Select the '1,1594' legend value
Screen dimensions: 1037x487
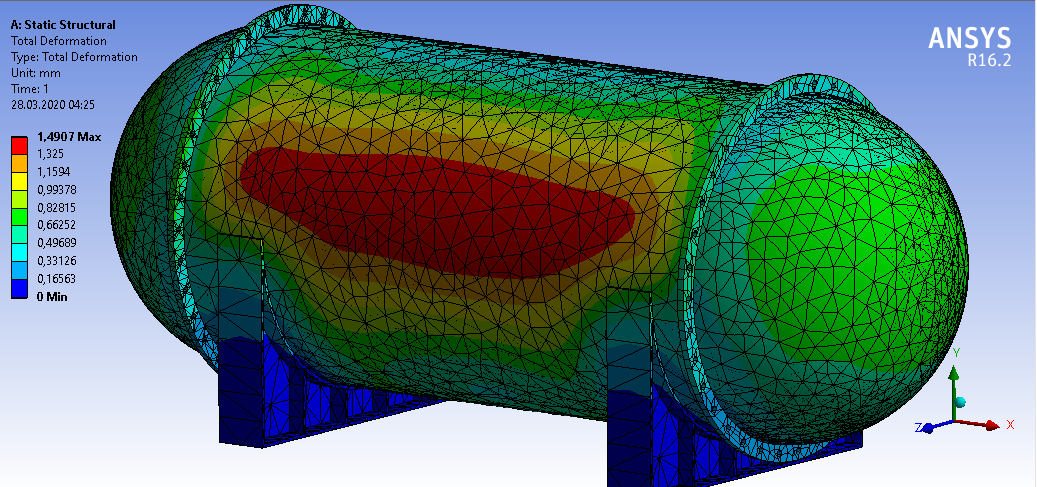[52, 172]
